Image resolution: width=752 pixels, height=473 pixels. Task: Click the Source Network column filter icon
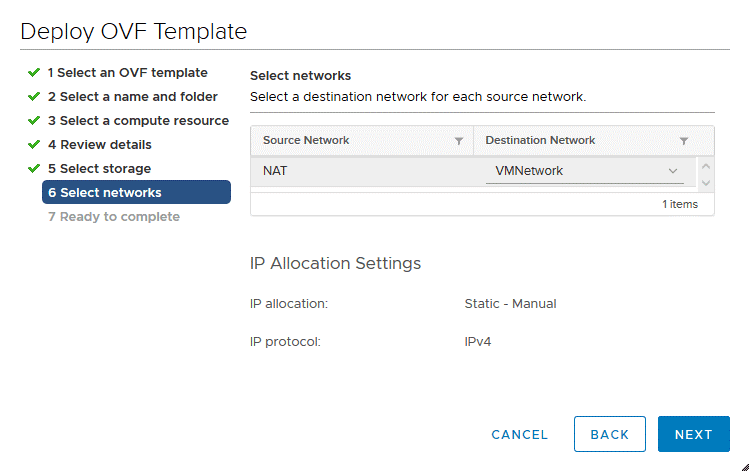pos(458,141)
